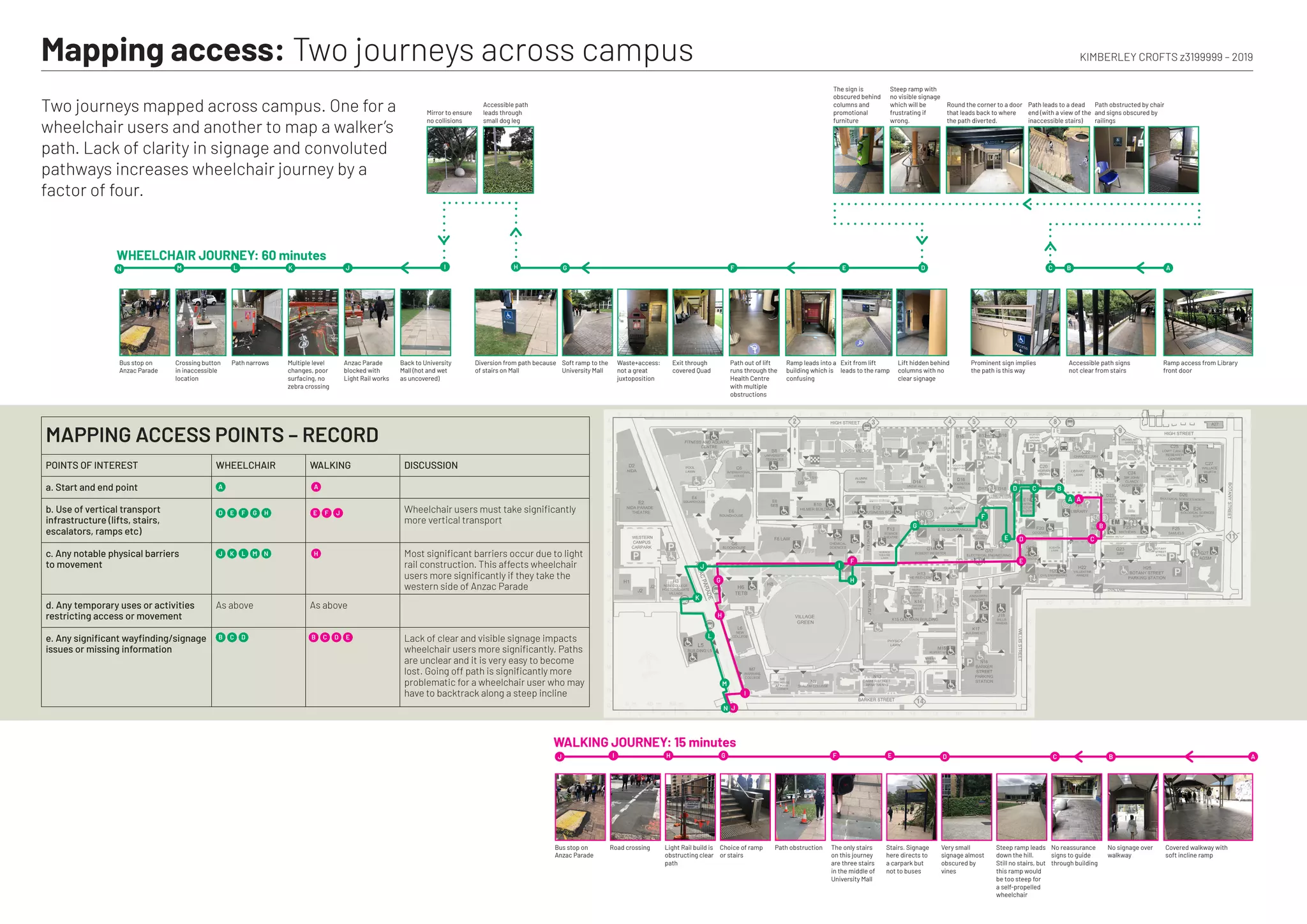Image resolution: width=1307 pixels, height=924 pixels.
Task: Click pink marker E at map route corner
Action: pyautogui.click(x=1021, y=562)
